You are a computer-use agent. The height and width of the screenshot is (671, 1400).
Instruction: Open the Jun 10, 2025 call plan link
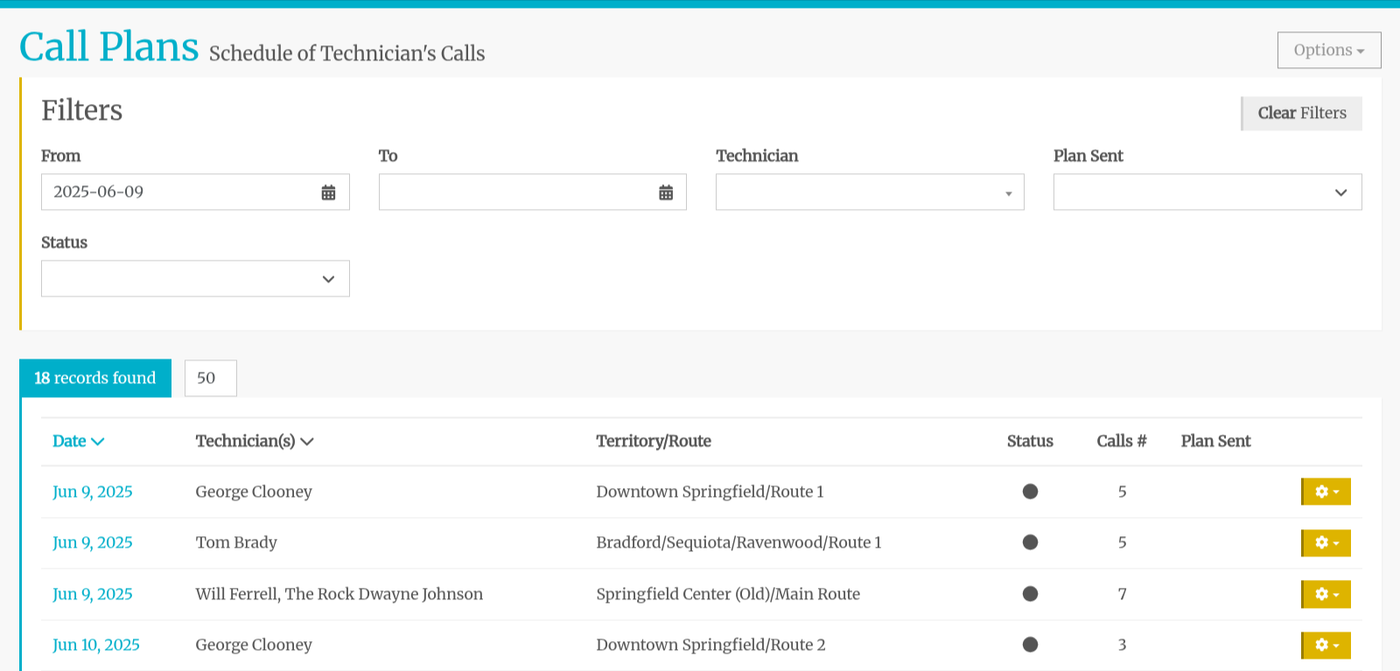pyautogui.click(x=96, y=645)
